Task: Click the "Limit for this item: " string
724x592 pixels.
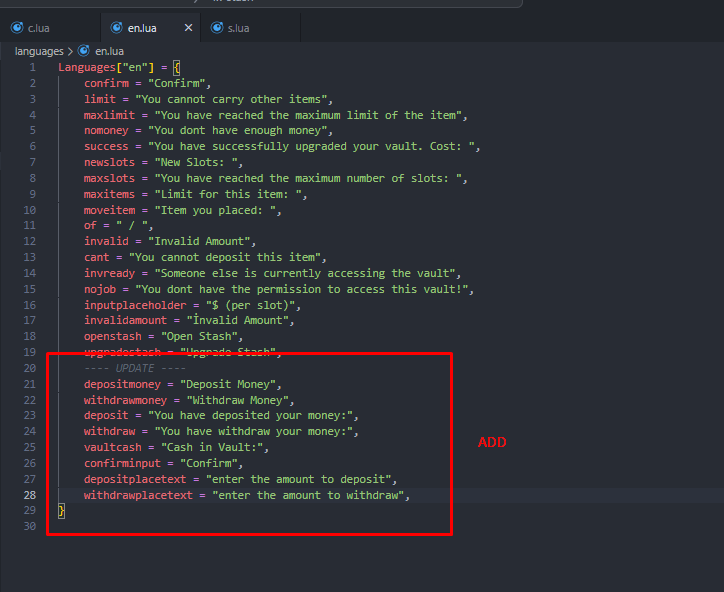Action: click(228, 194)
